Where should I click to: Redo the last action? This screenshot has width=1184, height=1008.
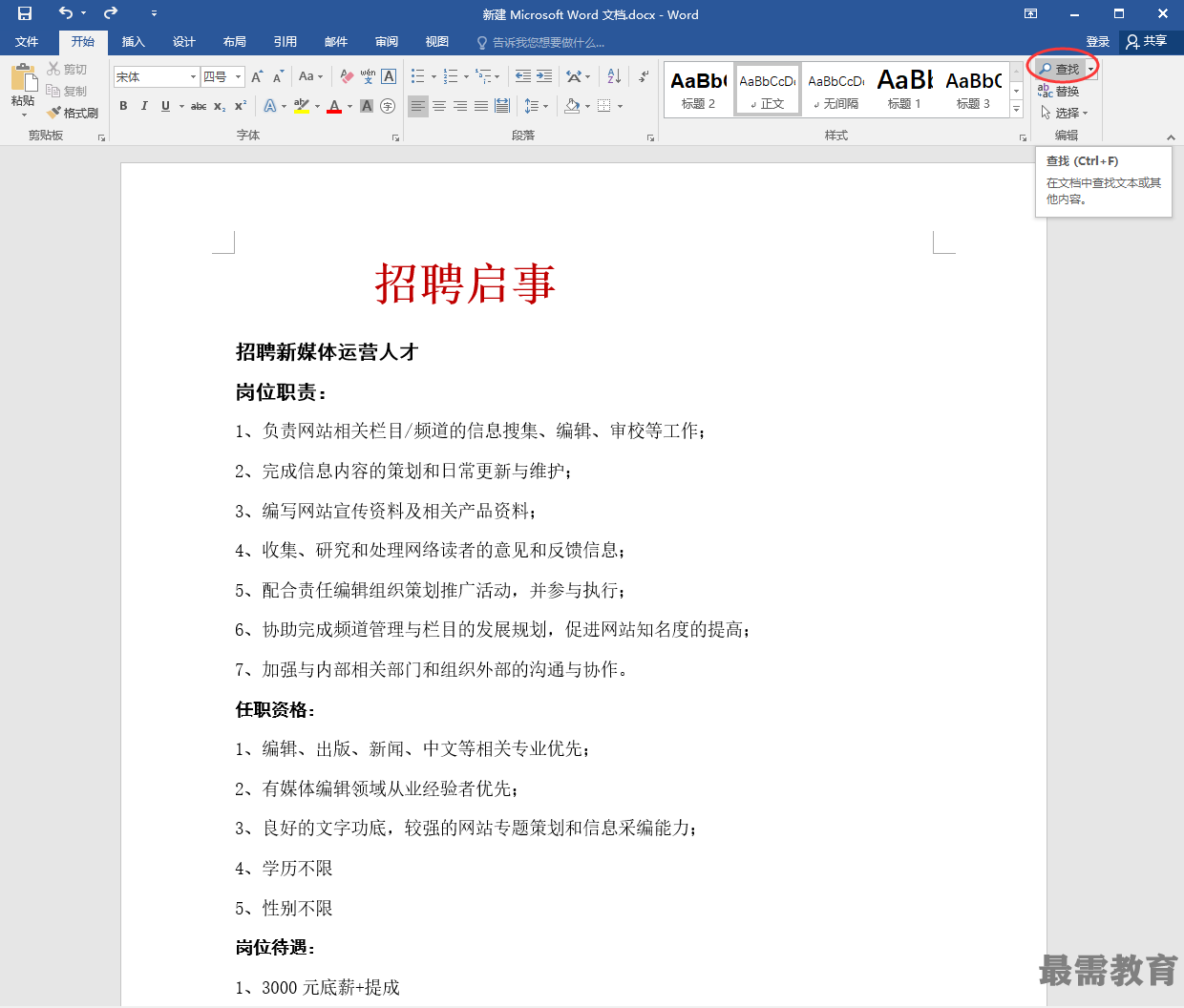coord(111,13)
